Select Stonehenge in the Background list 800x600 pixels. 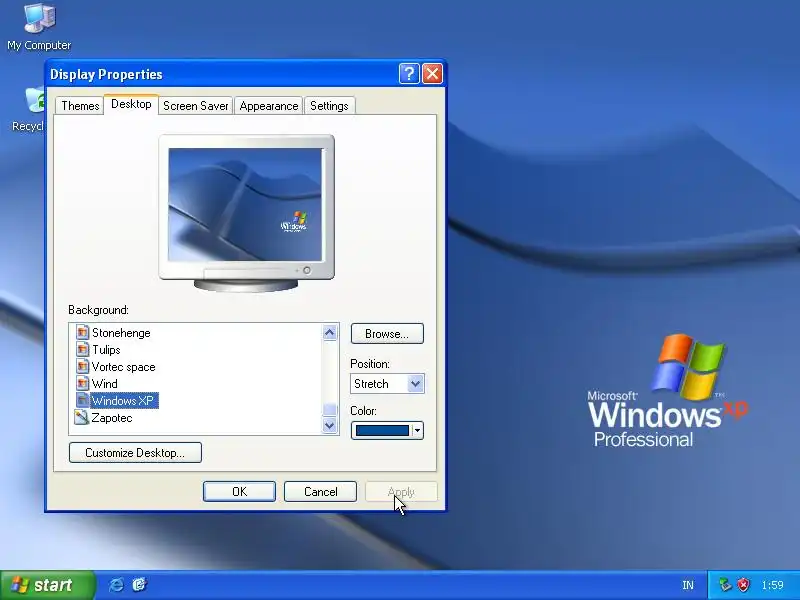coord(121,333)
